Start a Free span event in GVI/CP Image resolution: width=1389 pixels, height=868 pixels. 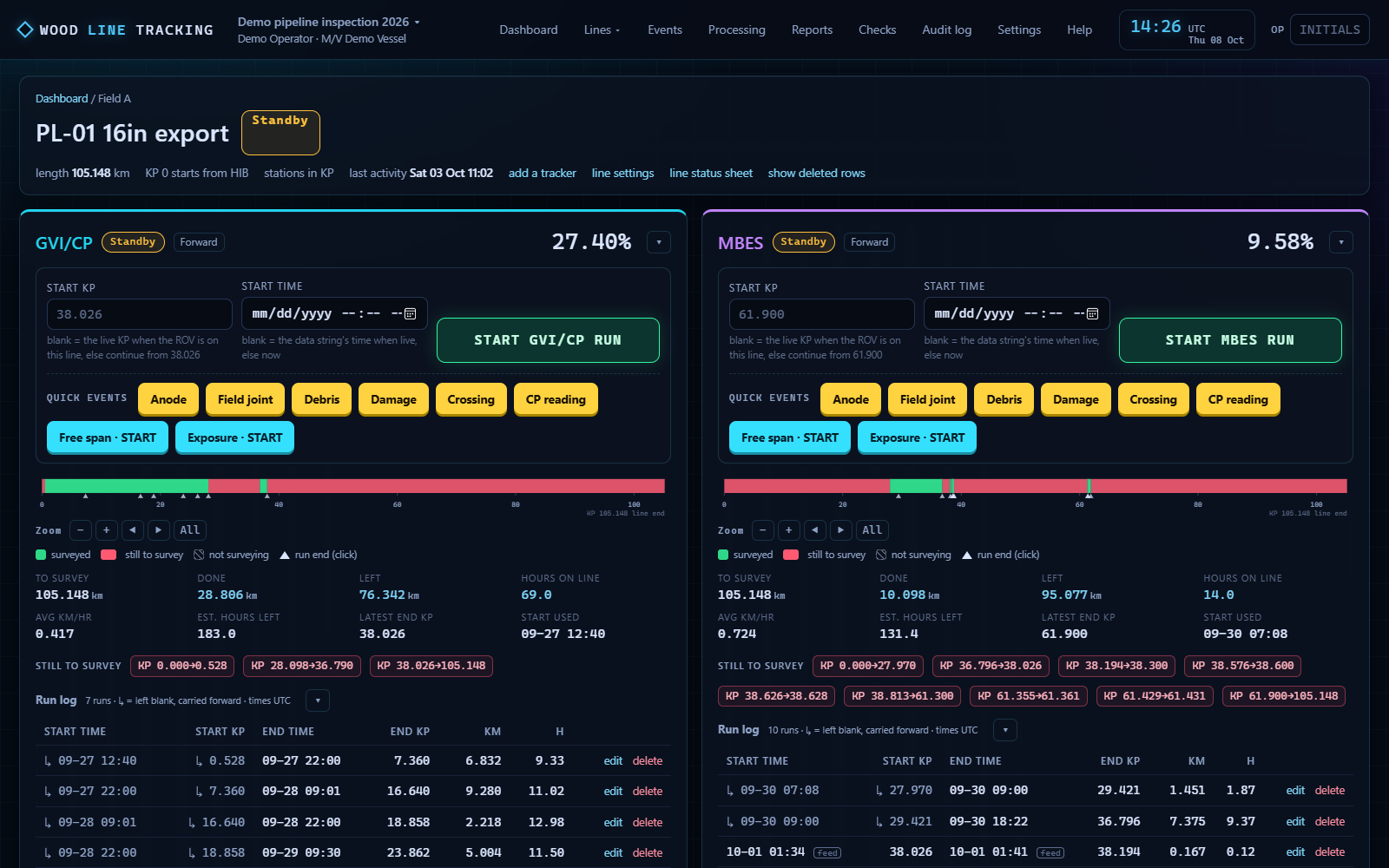108,437
